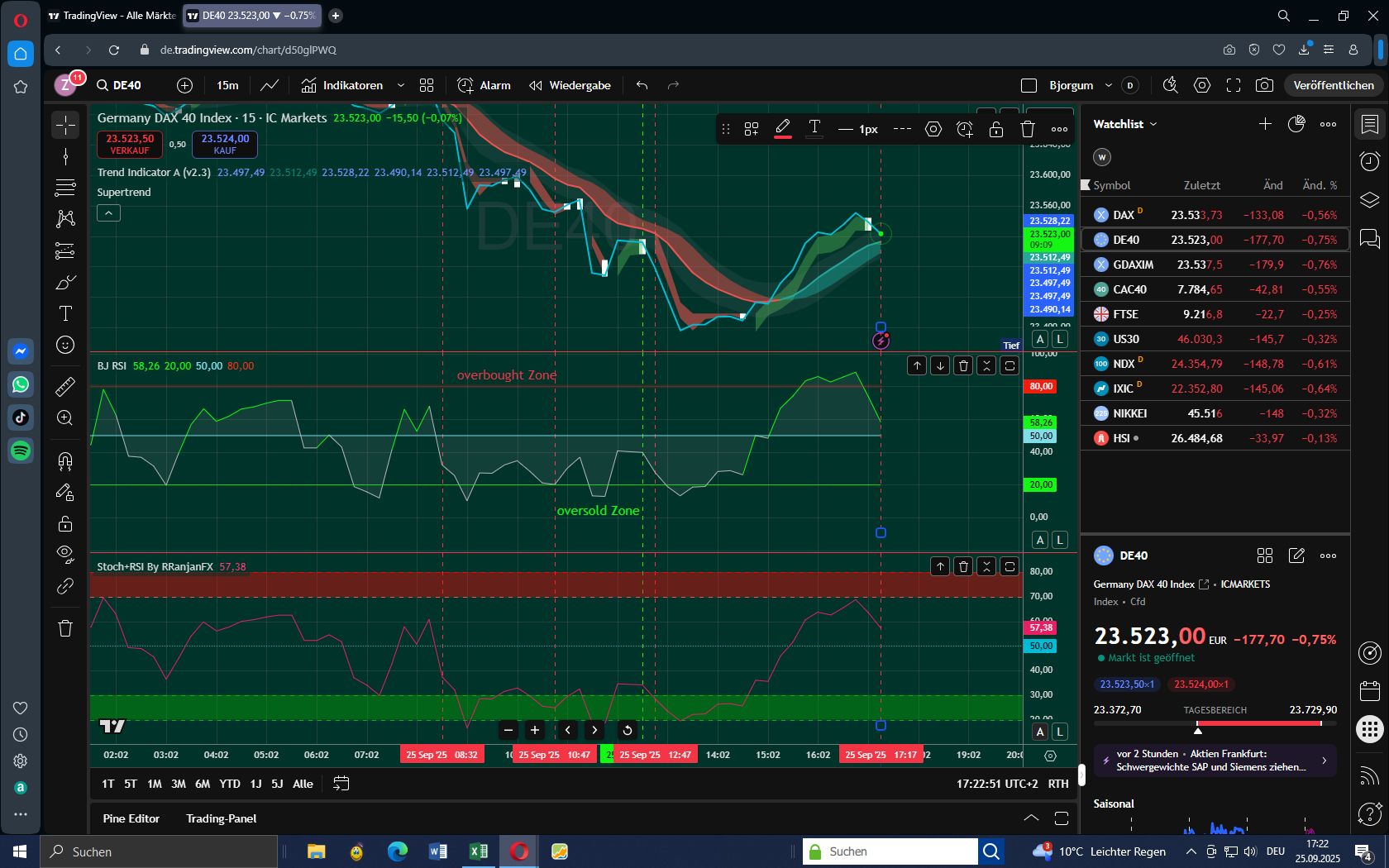Open the Pine Editor tab
The image size is (1389, 868).
(131, 818)
